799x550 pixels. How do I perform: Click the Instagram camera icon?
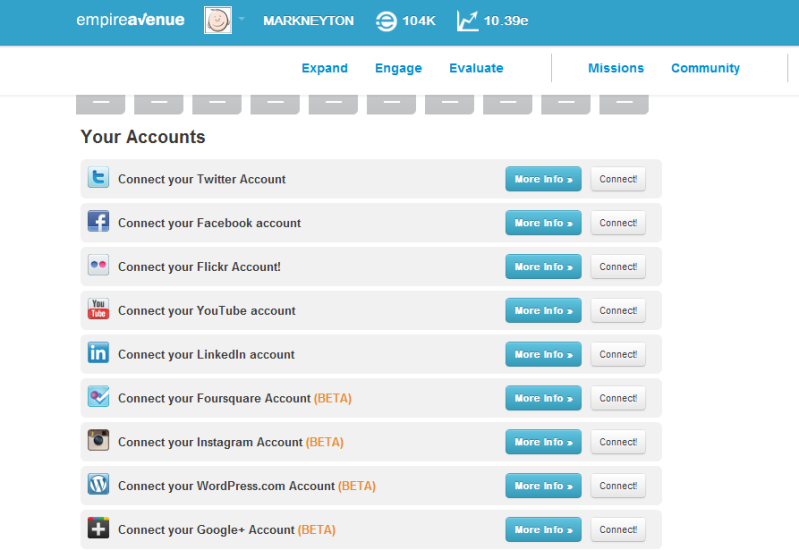pyautogui.click(x=98, y=440)
